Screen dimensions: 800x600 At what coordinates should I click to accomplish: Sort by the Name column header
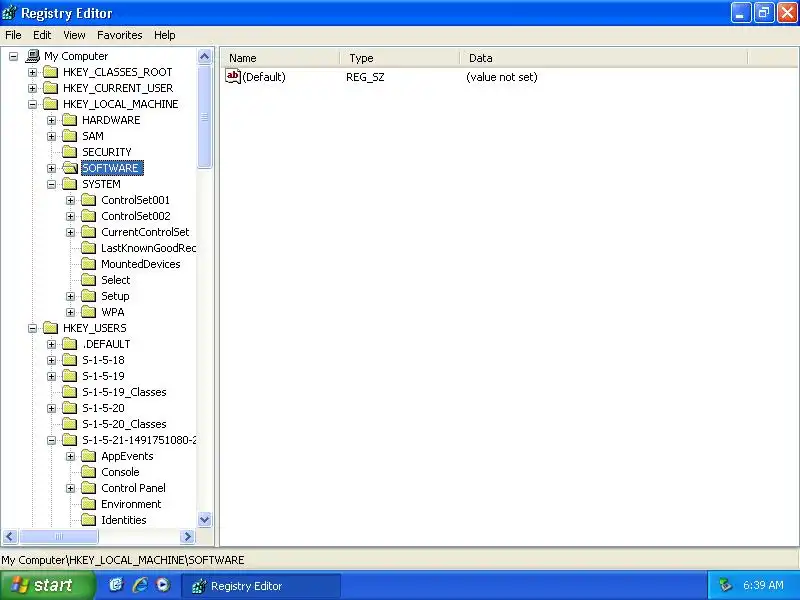(x=280, y=58)
